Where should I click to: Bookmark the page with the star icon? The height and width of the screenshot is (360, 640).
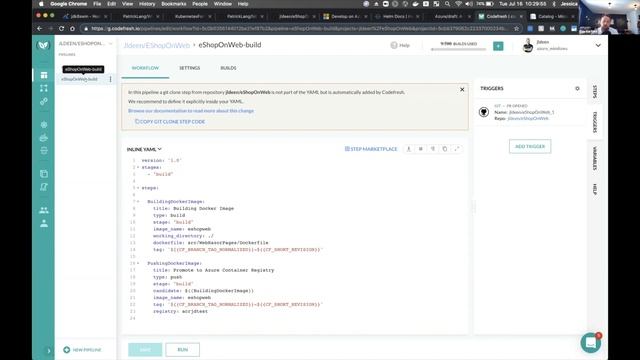coord(516,29)
